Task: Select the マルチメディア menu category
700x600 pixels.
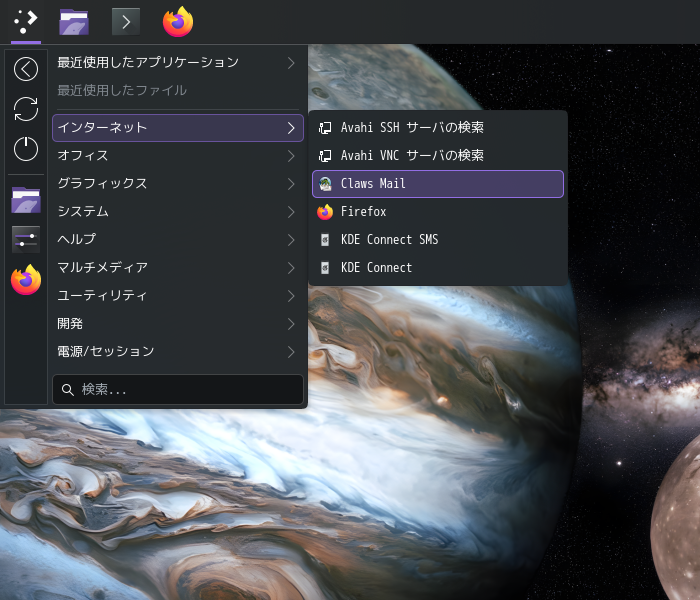Action: (178, 268)
